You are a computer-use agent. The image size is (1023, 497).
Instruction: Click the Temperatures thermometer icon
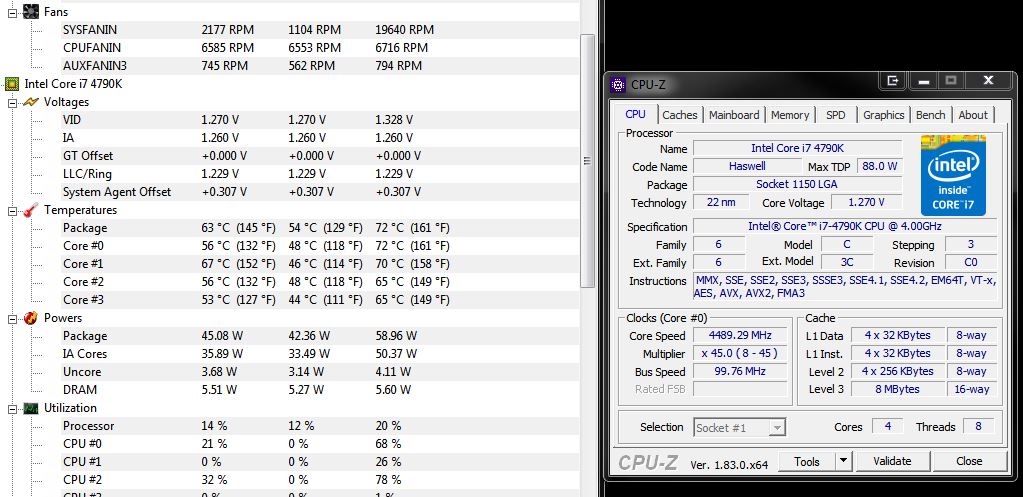click(x=31, y=210)
